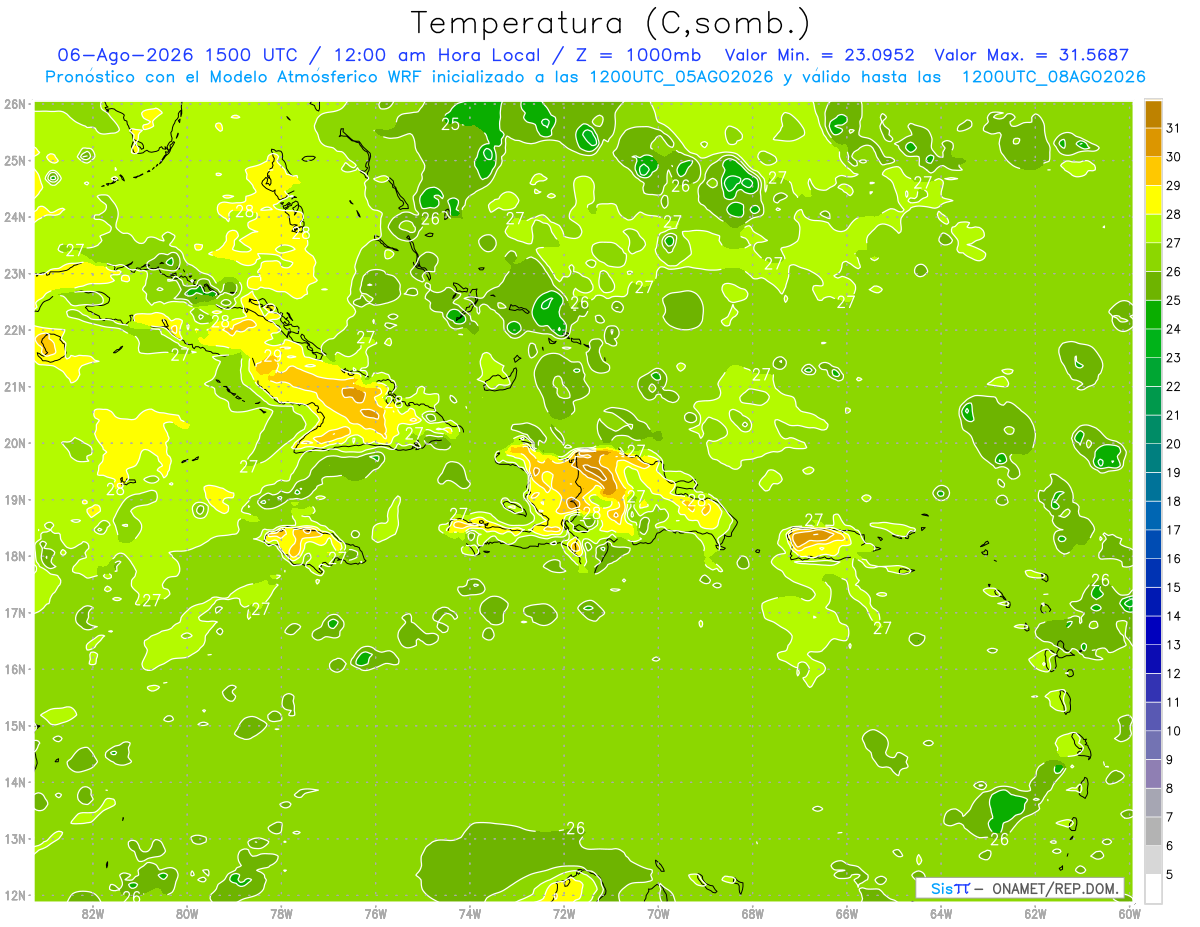Image resolution: width=1200 pixels, height=927 pixels.
Task: Click the 'Temperatura (C,somb.)' map title
Action: pyautogui.click(x=611, y=23)
